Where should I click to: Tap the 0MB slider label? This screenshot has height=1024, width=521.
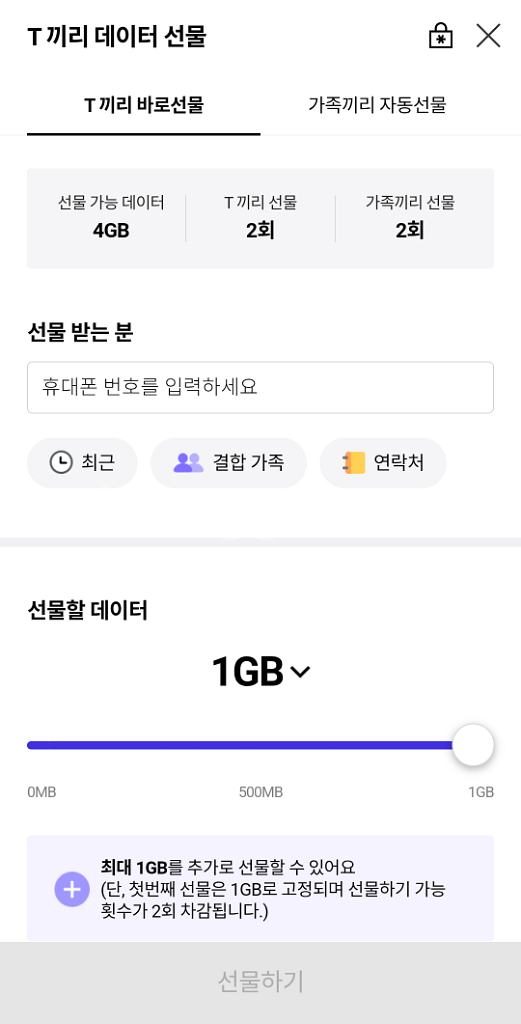coord(42,792)
